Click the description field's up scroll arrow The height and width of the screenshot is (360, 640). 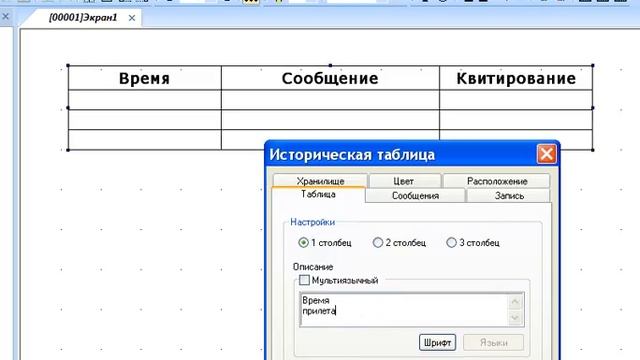(515, 302)
